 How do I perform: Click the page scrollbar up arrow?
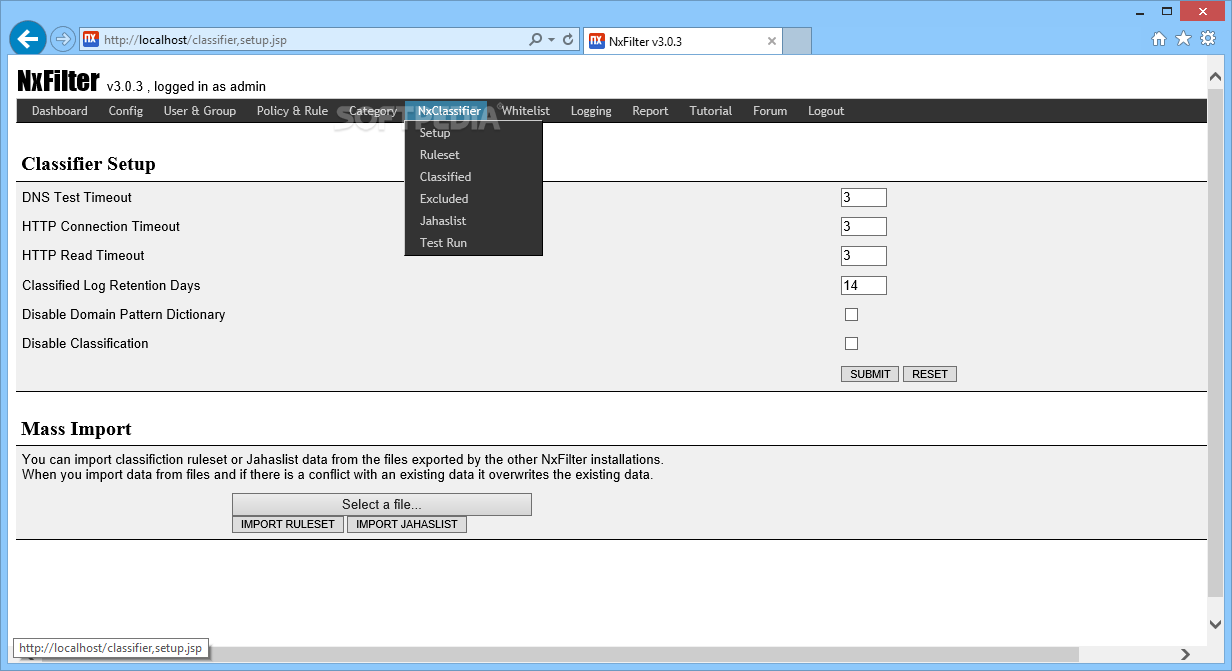pyautogui.click(x=1215, y=76)
